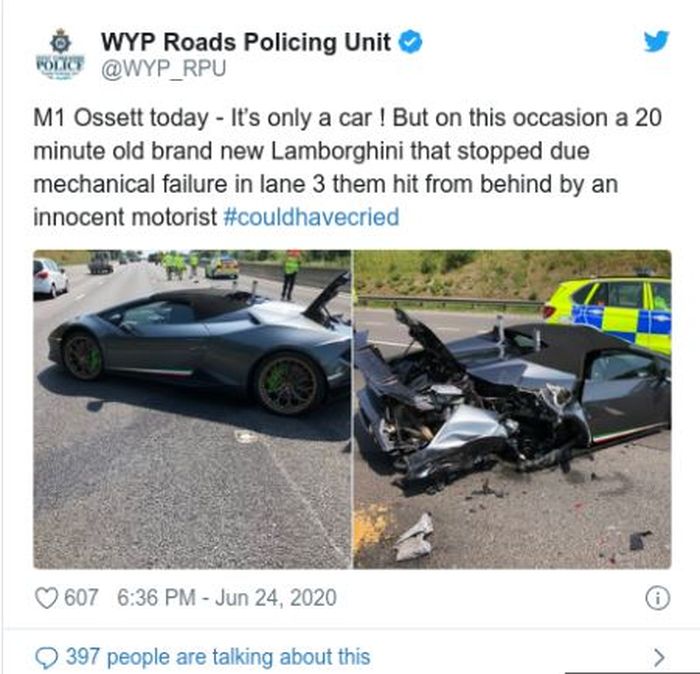Click the police car in right photo

(x=608, y=312)
